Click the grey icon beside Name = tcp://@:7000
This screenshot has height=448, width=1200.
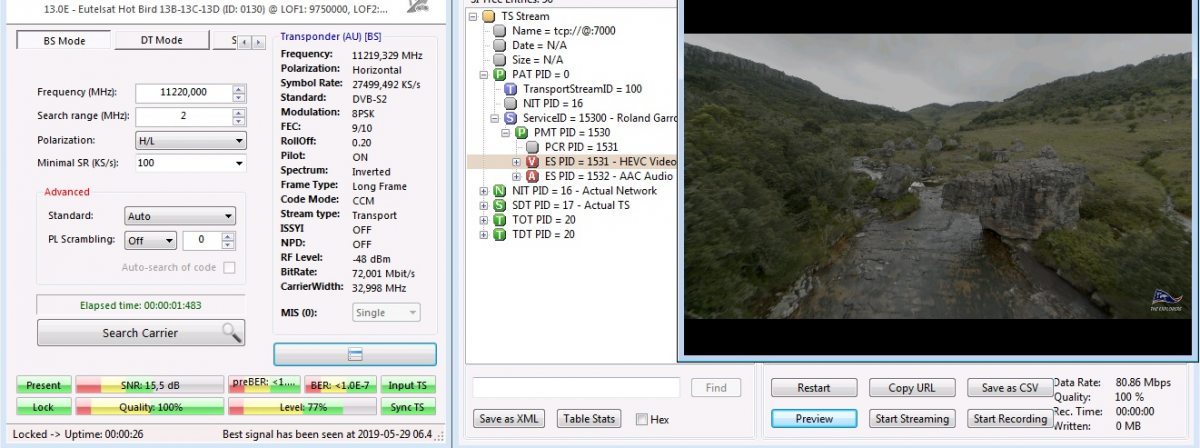(500, 31)
